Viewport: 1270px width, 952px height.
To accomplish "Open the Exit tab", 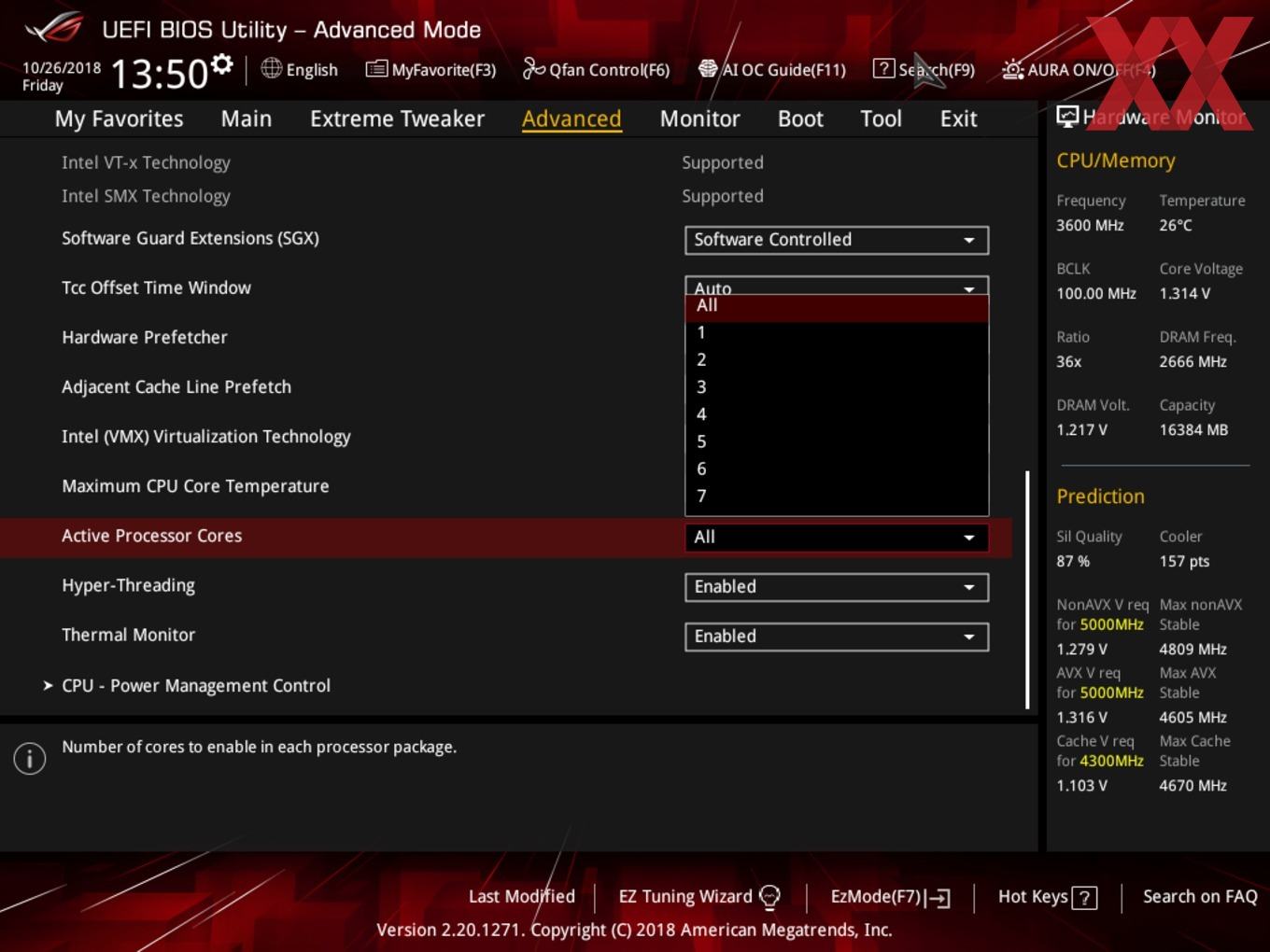I will tap(958, 119).
